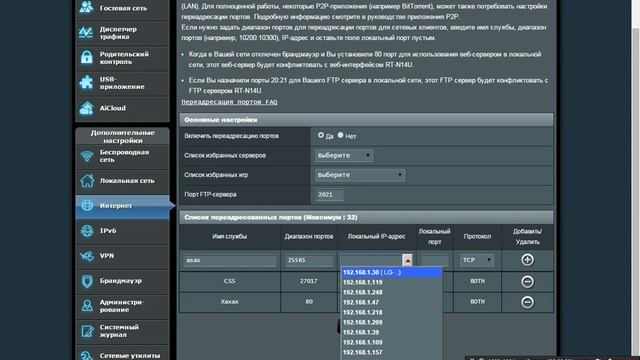This screenshot has width=640, height=360.
Task: Select 192.168.1.218 from IP list
Action: [x=391, y=312]
